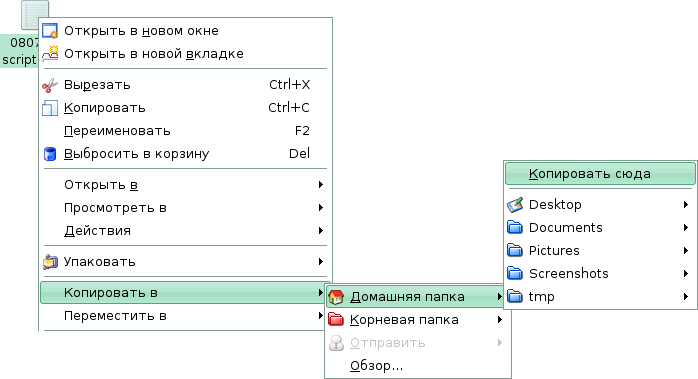Click the red root folder icon
The image size is (698, 379).
(x=336, y=320)
